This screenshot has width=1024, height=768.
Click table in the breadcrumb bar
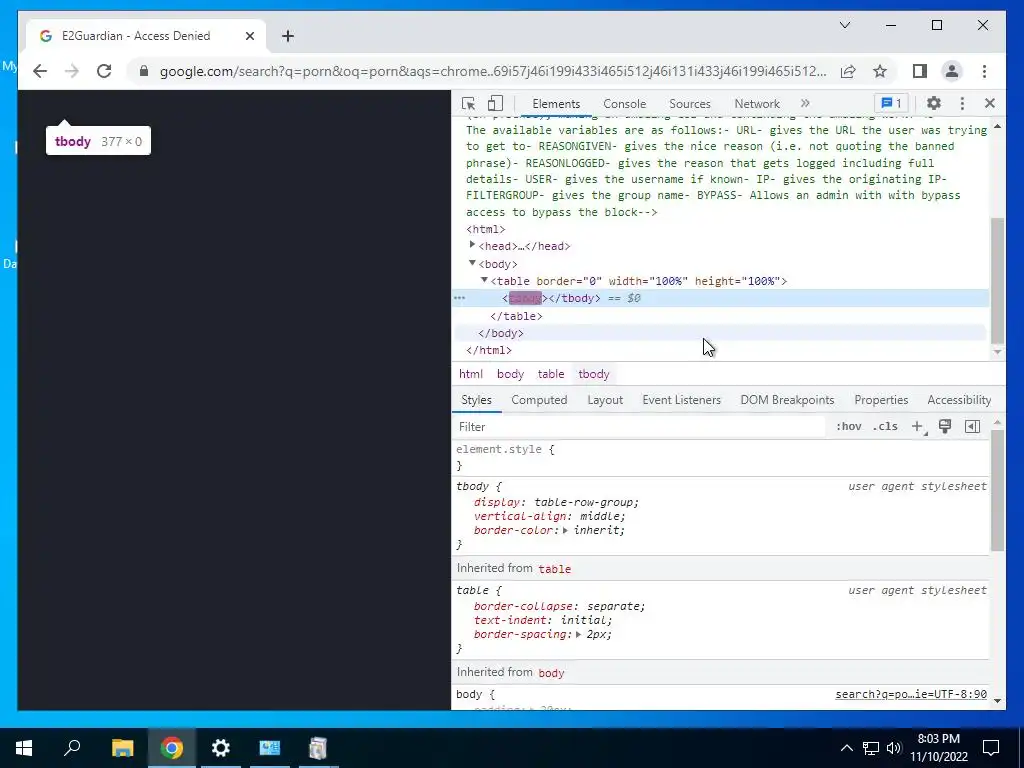[551, 374]
